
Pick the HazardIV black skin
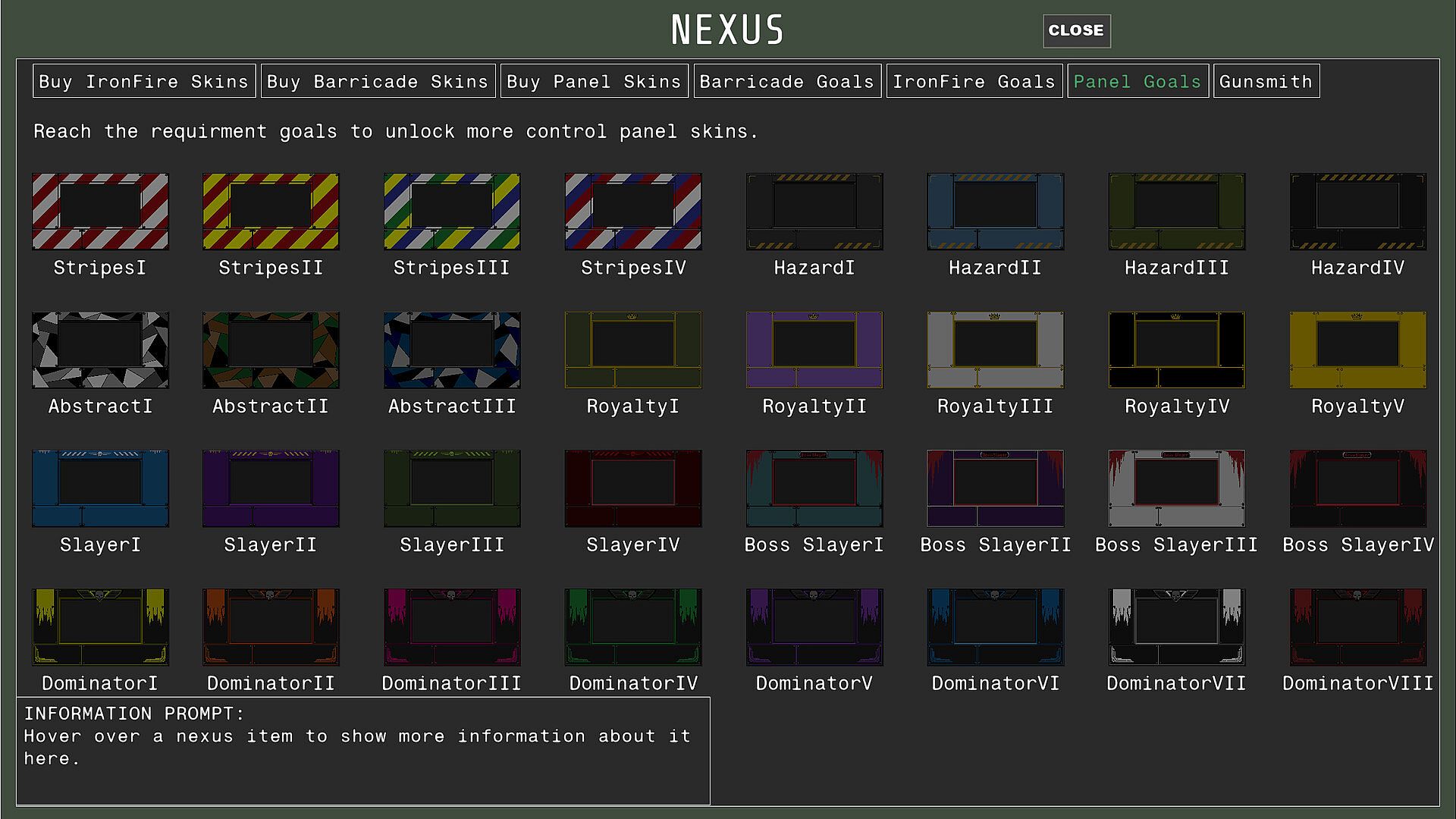tap(1358, 212)
